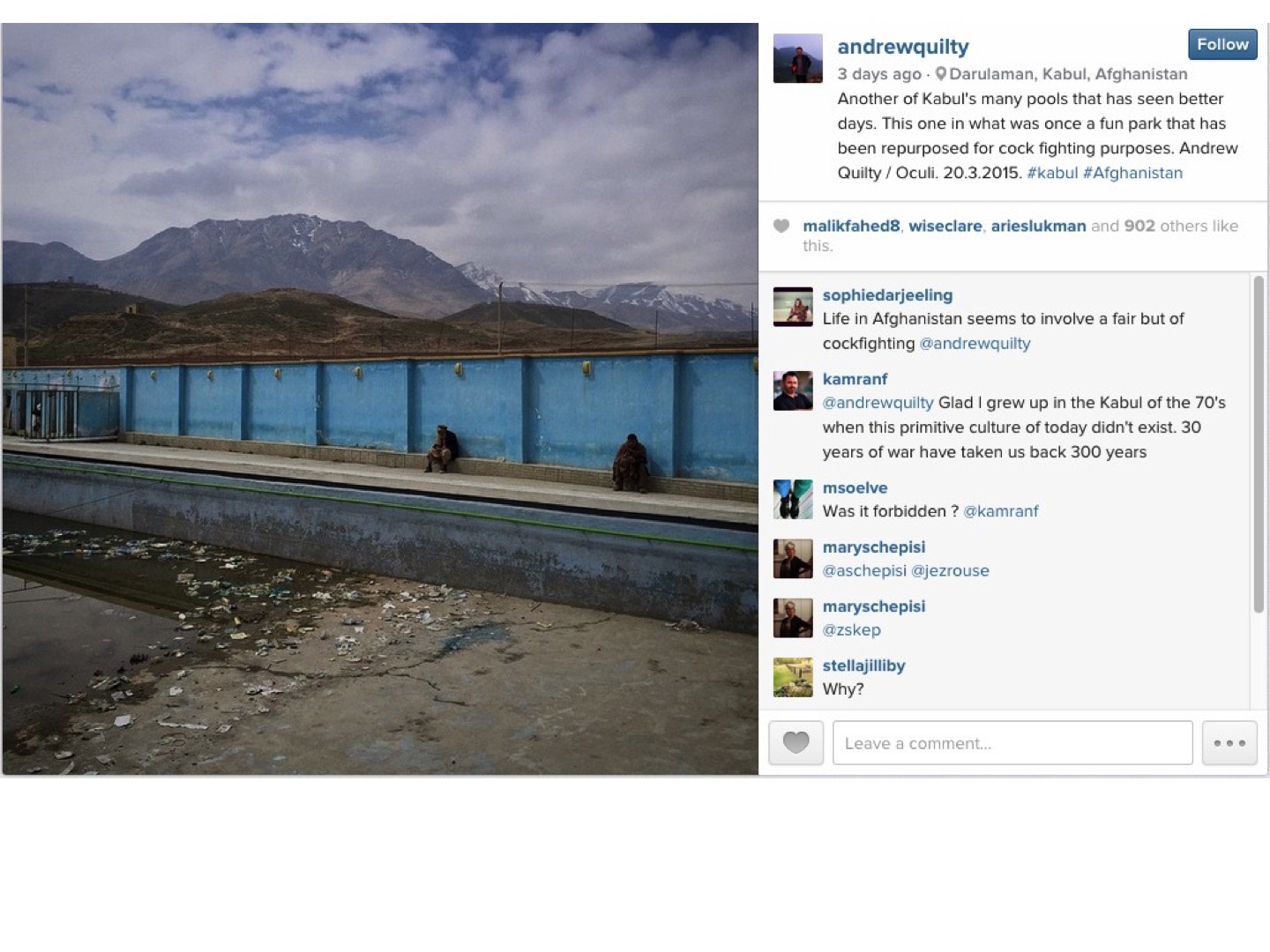Open the #kabul hashtag

click(1052, 173)
